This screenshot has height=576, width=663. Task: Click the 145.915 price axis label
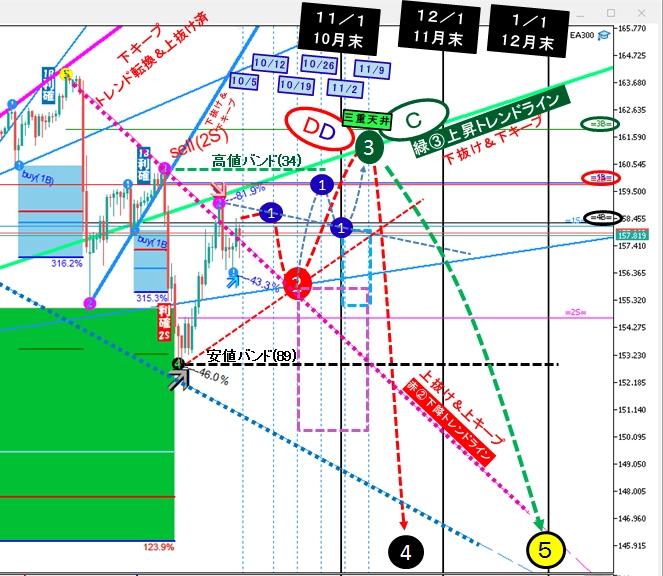point(632,546)
